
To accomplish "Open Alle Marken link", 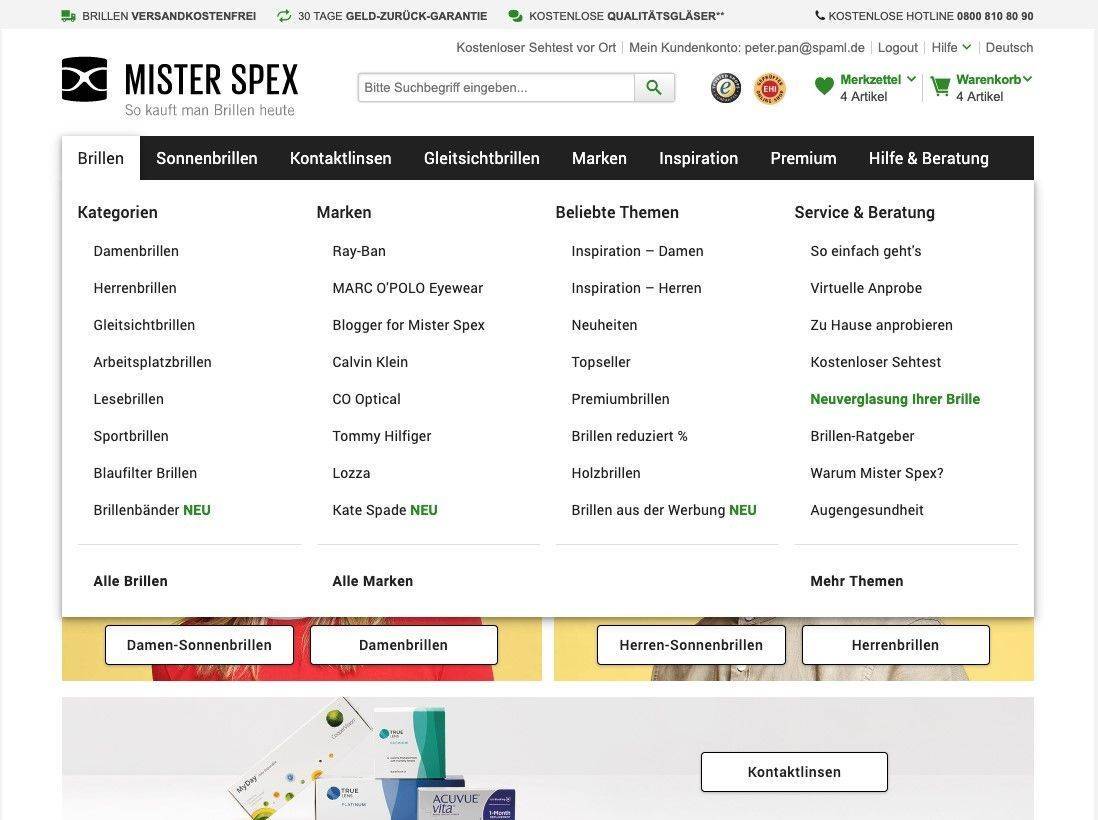I will click(x=373, y=581).
